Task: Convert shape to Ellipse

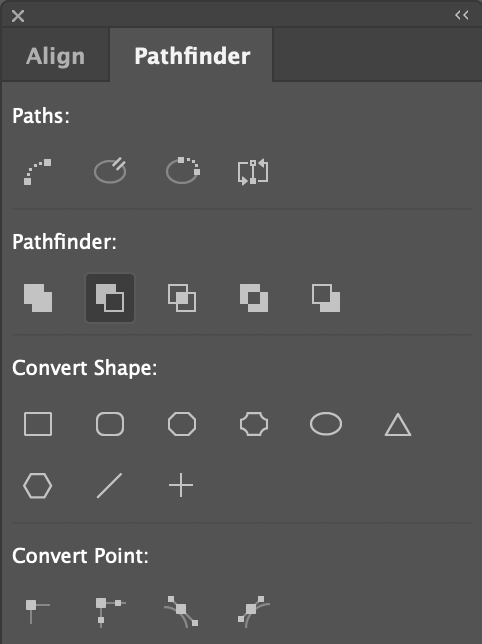Action: click(x=326, y=424)
